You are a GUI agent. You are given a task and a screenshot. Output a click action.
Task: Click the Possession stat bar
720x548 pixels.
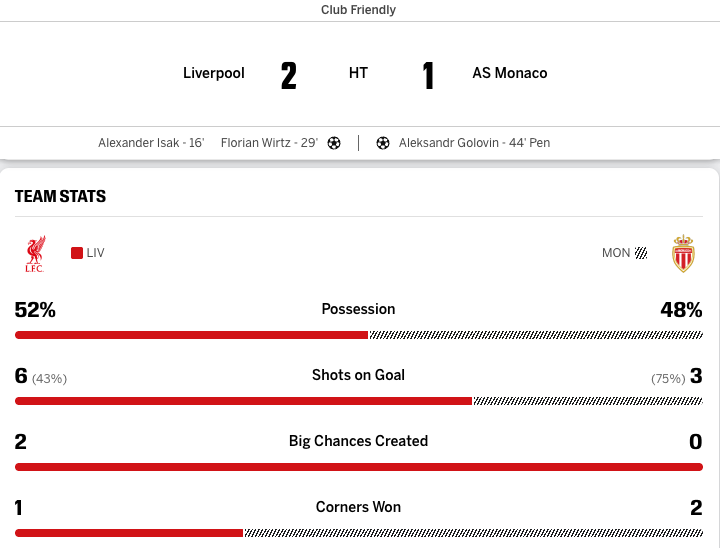(x=359, y=335)
